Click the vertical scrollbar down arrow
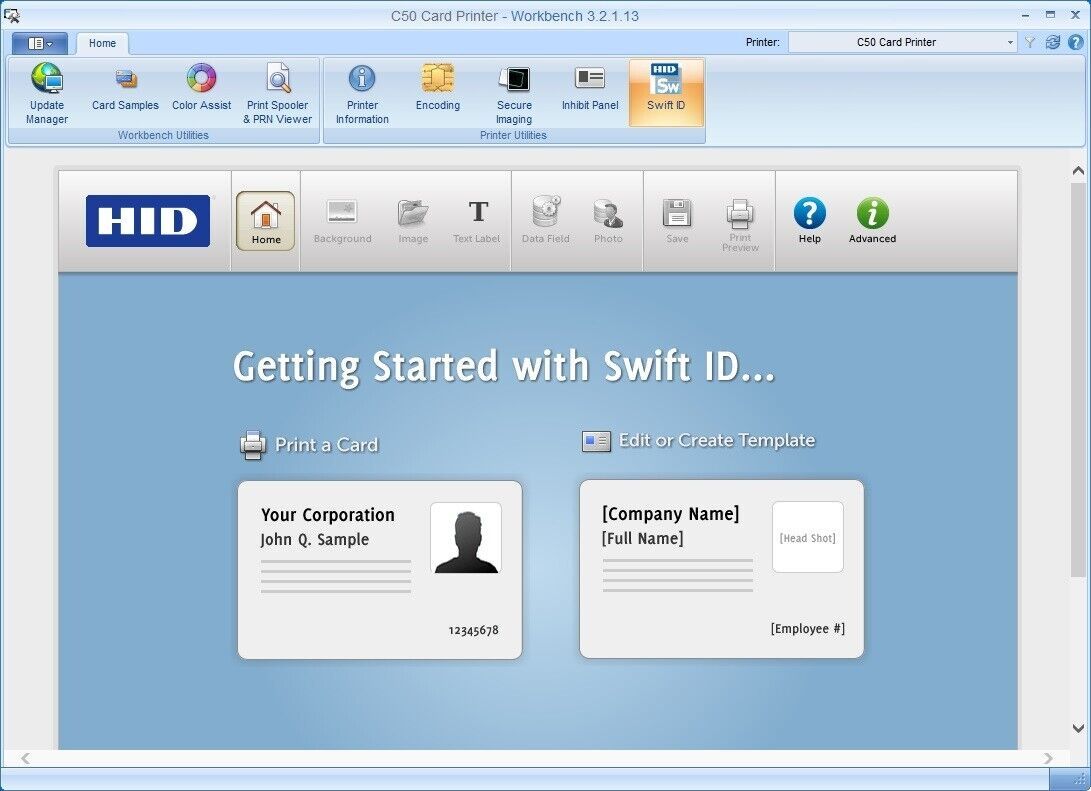1091x791 pixels. point(1078,728)
